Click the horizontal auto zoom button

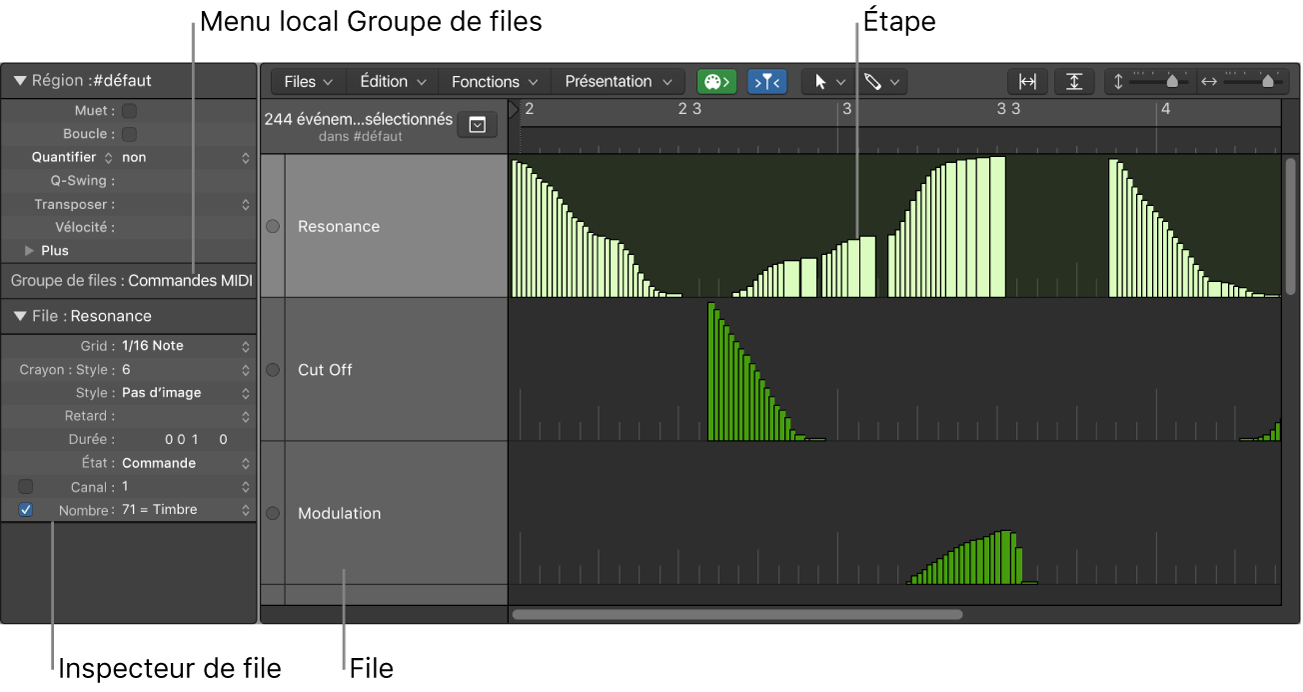1027,82
